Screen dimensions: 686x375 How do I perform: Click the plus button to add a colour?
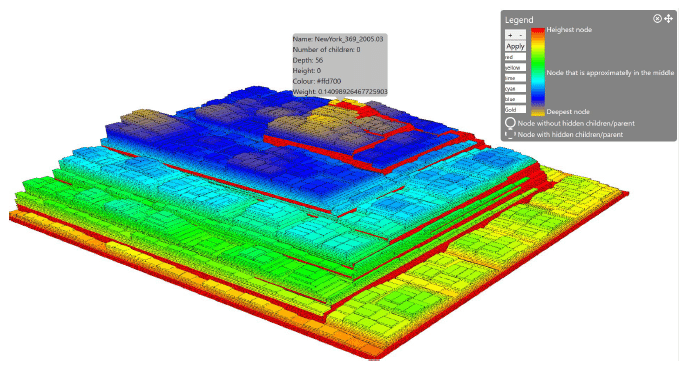click(510, 35)
